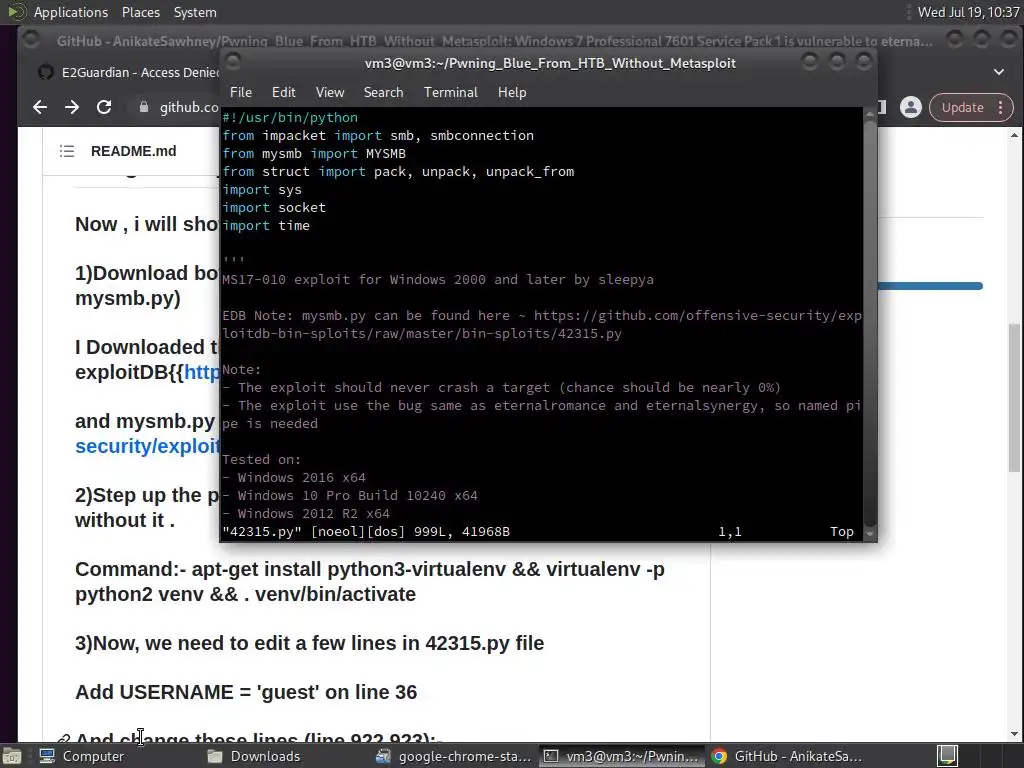Click the terminal scrollbar down arrow
1024x768 pixels.
pos(869,534)
